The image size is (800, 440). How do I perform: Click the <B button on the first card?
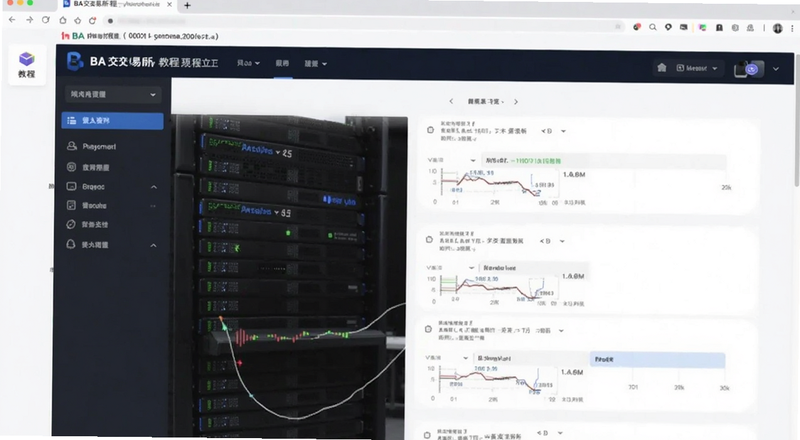(x=546, y=131)
